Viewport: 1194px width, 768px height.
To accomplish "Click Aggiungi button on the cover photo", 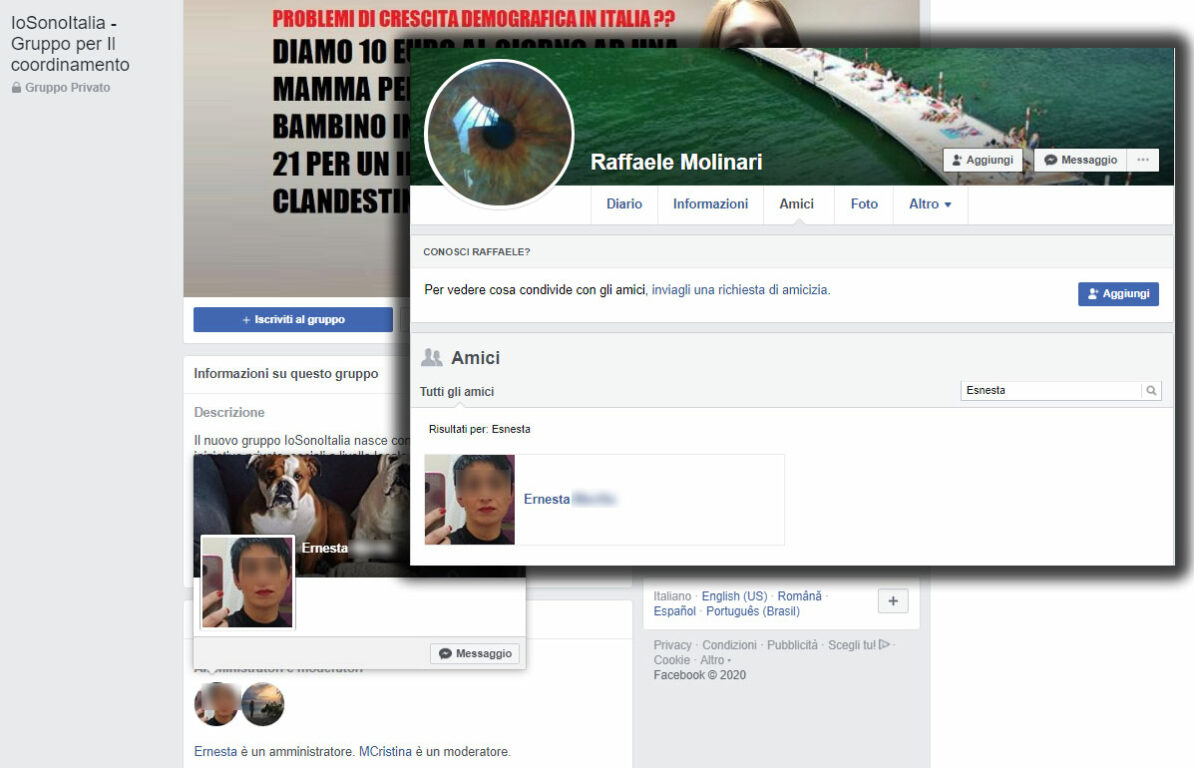I will pos(982,160).
